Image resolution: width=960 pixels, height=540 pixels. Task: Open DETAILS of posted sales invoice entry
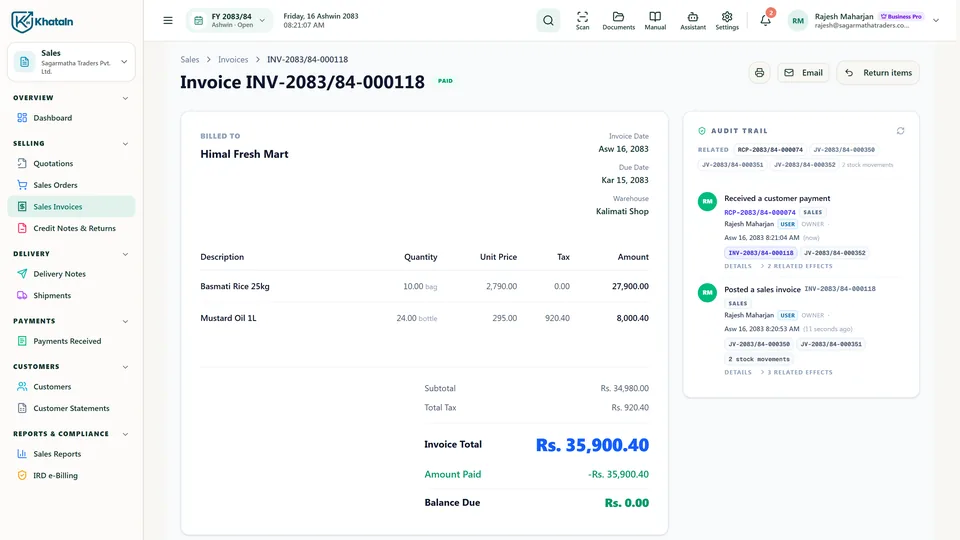738,372
